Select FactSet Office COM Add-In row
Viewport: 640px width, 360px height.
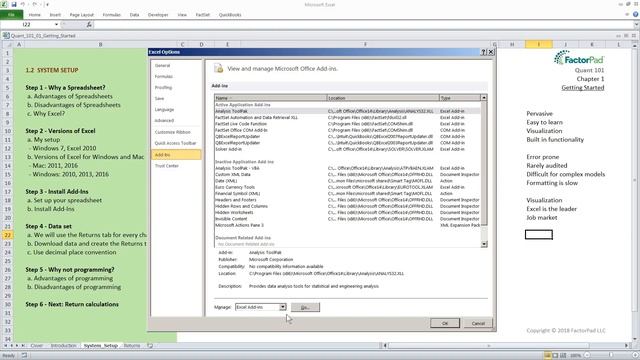pyautogui.click(x=347, y=130)
